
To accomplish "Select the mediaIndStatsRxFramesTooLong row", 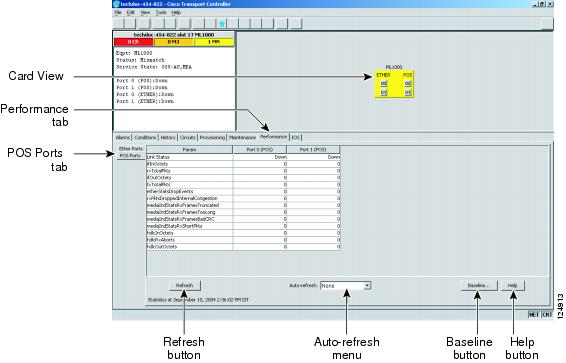I will (243, 212).
